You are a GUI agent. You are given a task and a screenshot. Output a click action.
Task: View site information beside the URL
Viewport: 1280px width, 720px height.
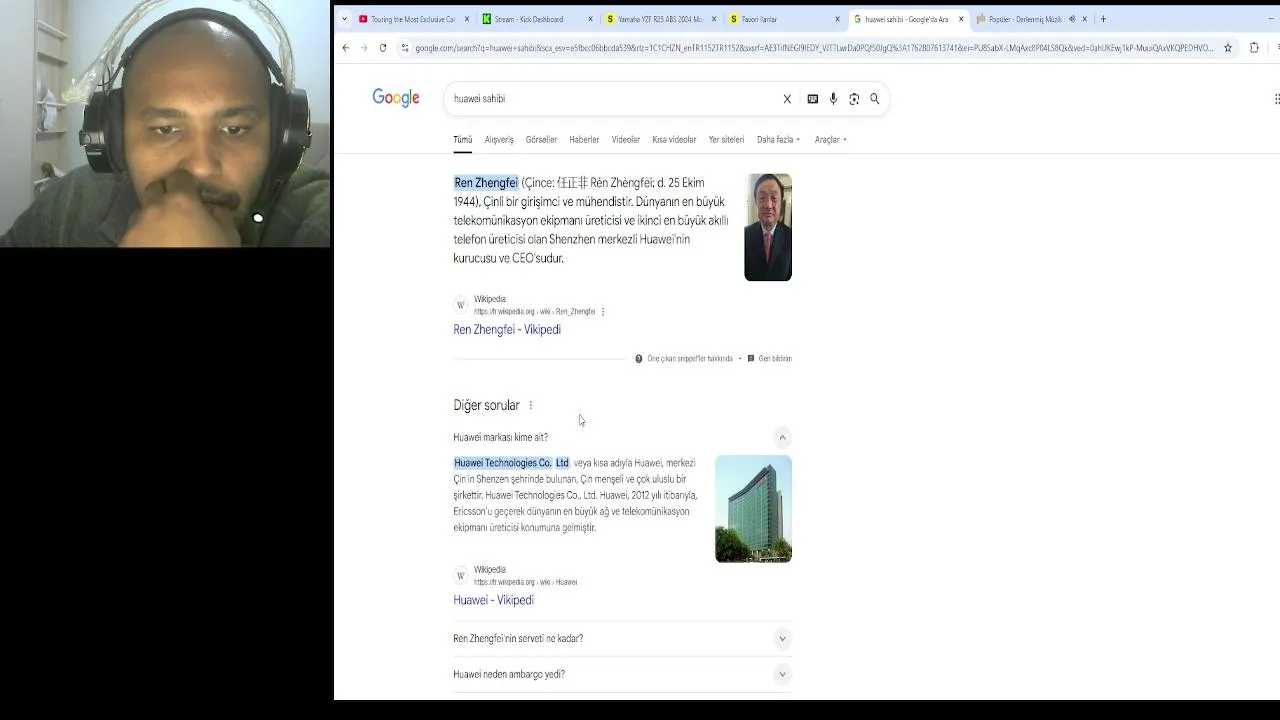[404, 48]
